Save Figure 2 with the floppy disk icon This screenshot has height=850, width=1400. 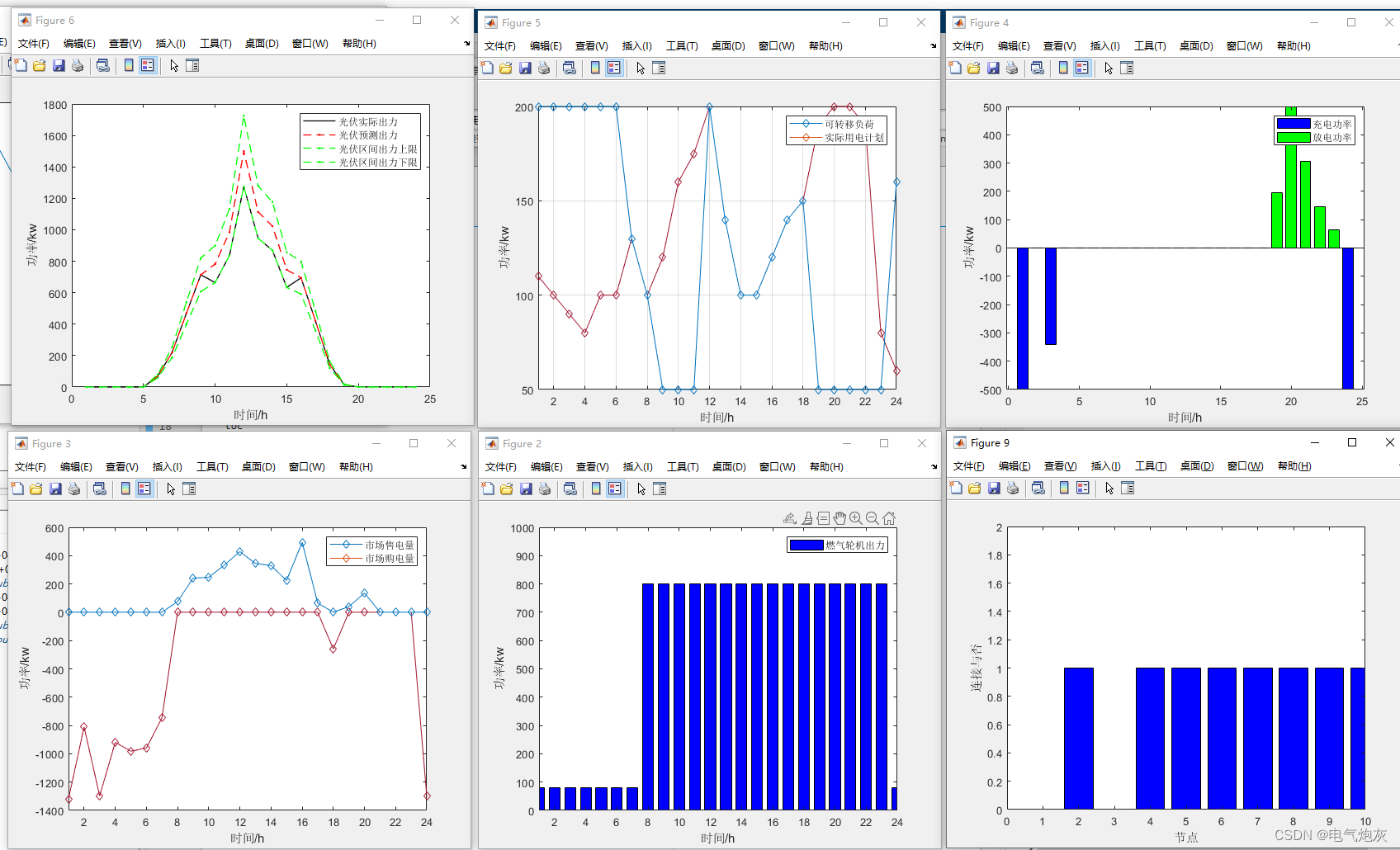point(526,489)
